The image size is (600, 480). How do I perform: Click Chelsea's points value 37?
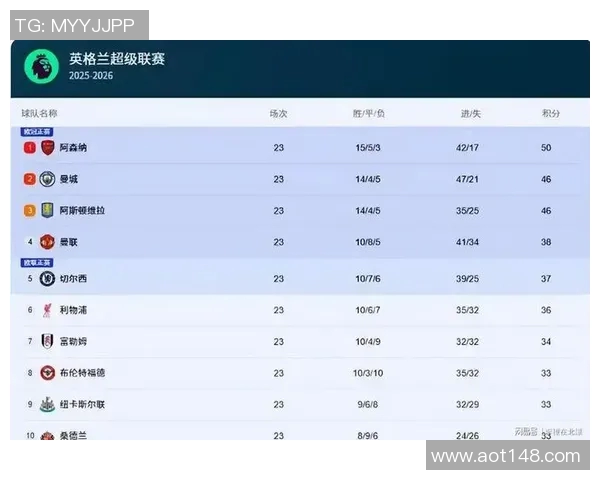[546, 279]
